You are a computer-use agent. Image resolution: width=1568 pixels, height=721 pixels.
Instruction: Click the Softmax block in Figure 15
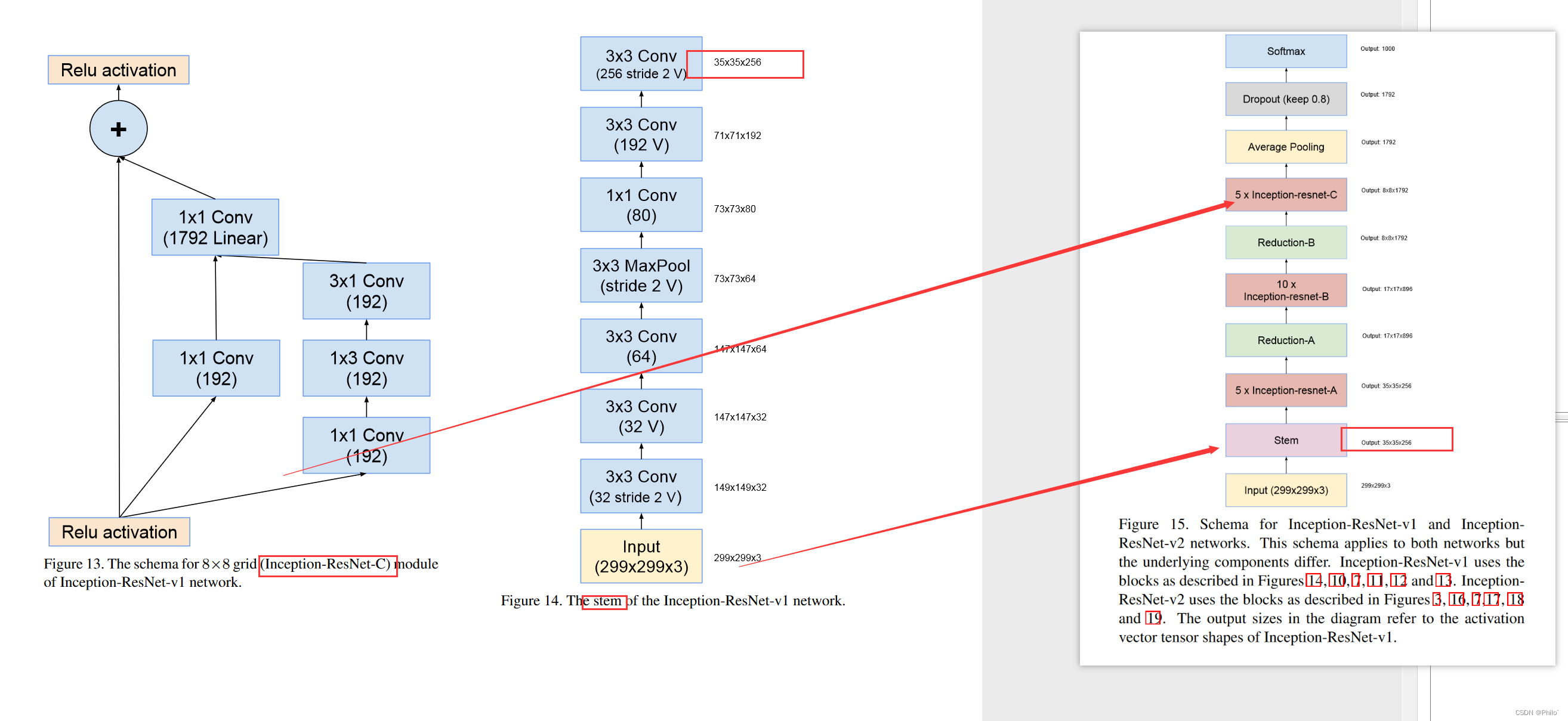[1286, 51]
